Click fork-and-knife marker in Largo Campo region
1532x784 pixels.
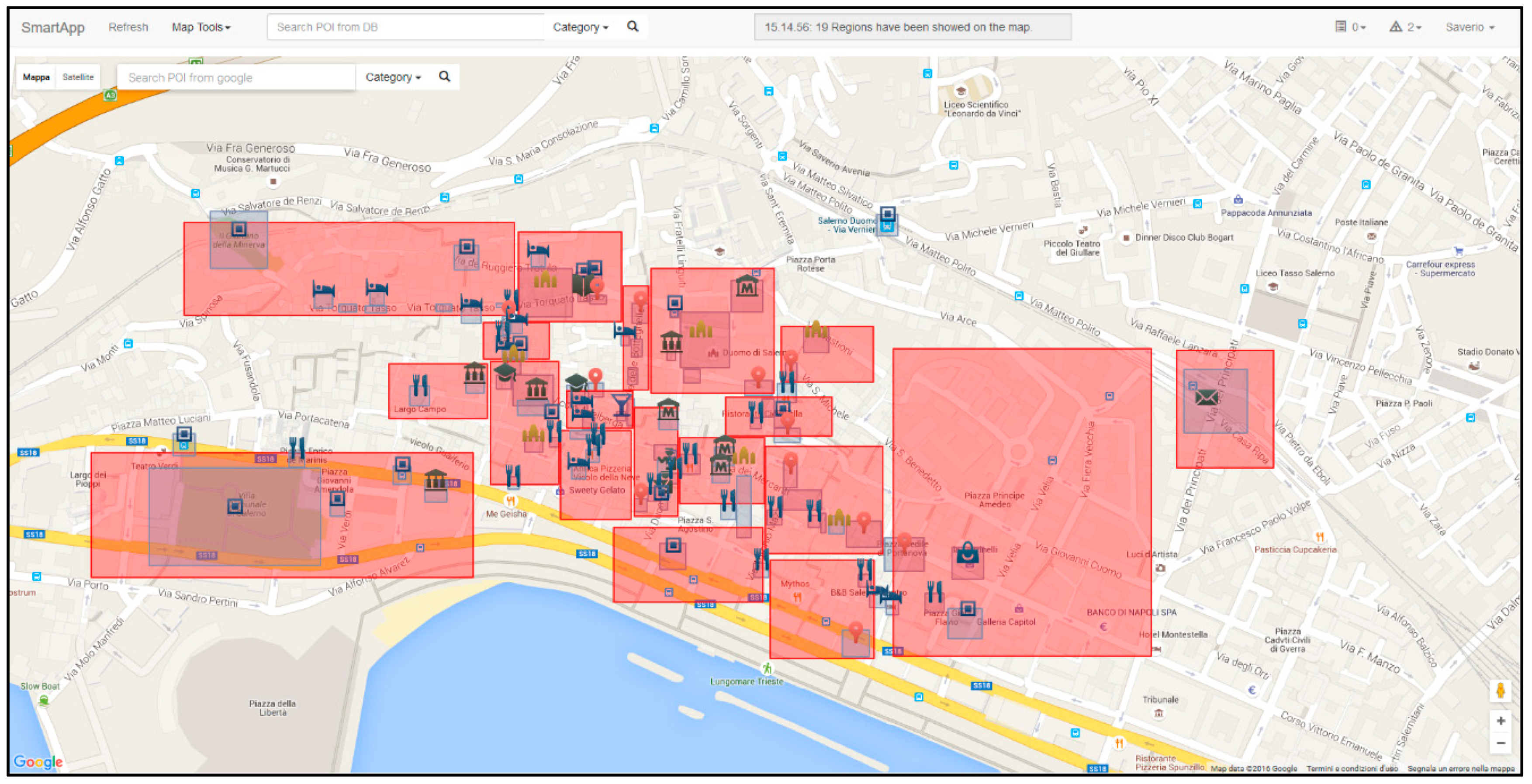[x=420, y=385]
